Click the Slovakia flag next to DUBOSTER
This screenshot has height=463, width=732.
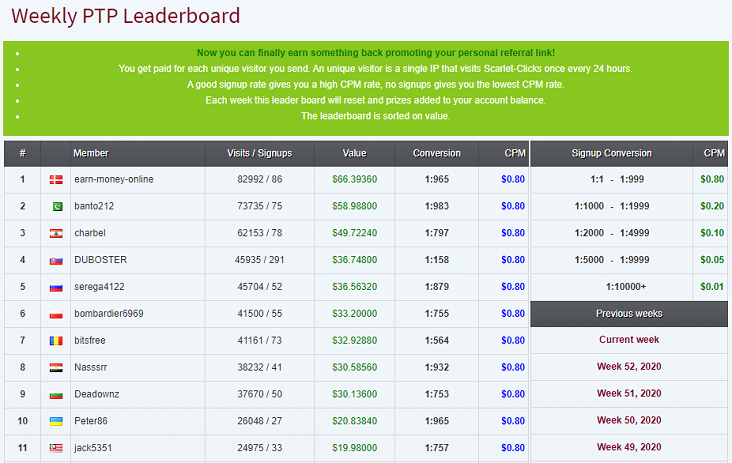click(x=56, y=260)
